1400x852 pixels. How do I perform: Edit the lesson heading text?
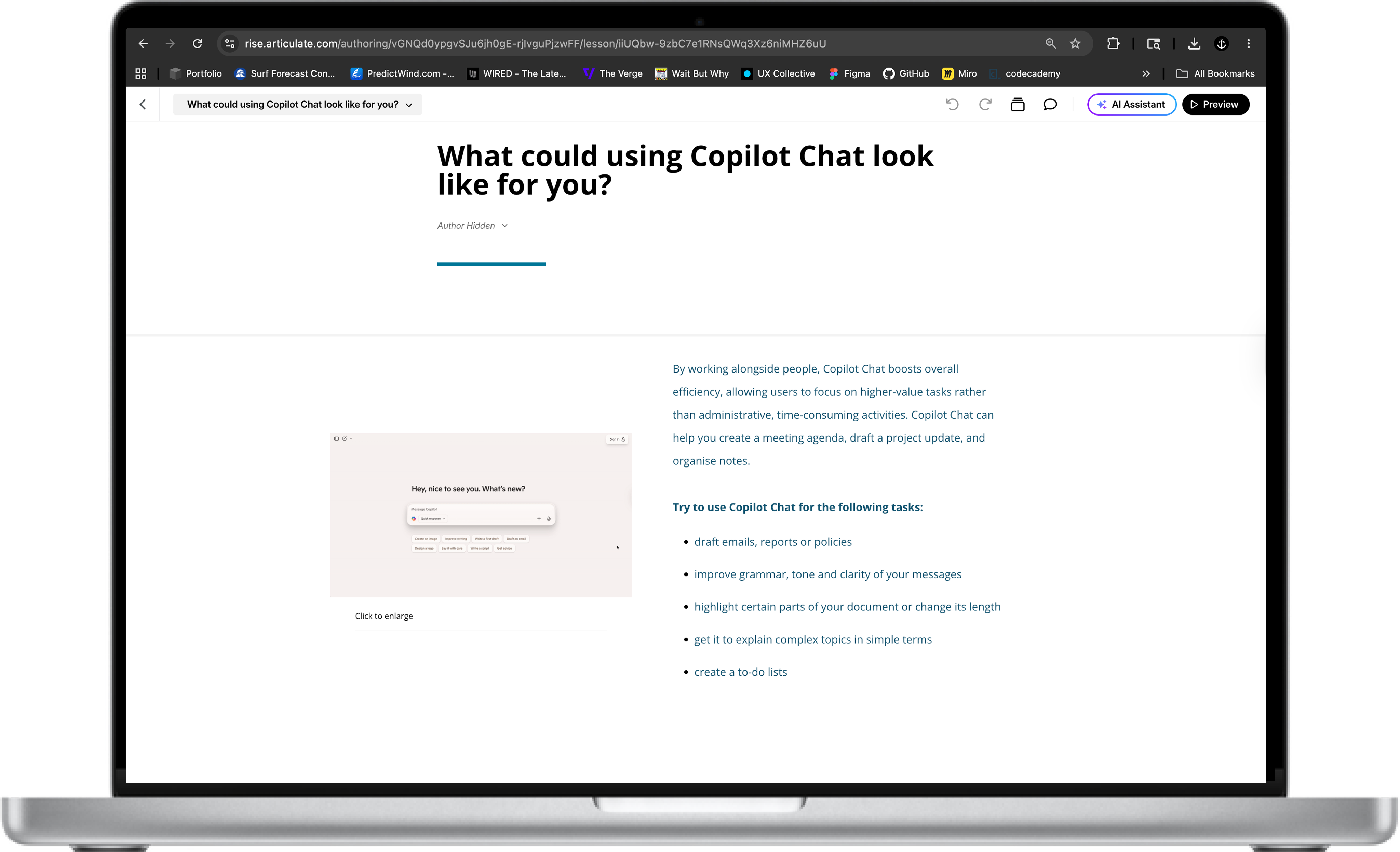(x=685, y=171)
